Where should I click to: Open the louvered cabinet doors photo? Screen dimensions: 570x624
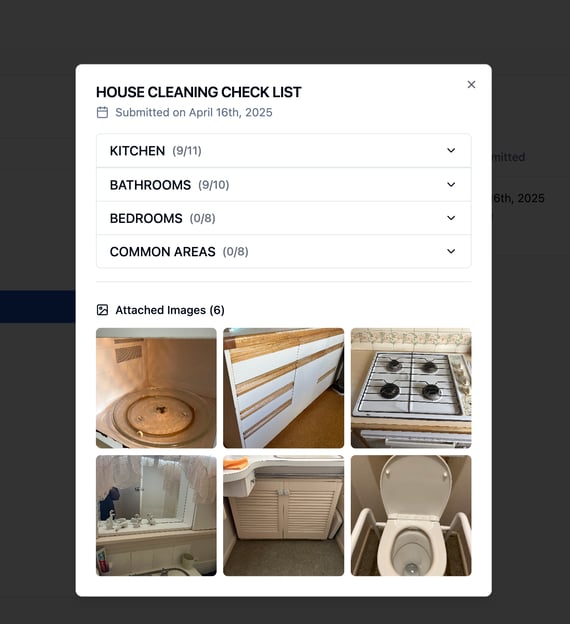pyautogui.click(x=283, y=515)
